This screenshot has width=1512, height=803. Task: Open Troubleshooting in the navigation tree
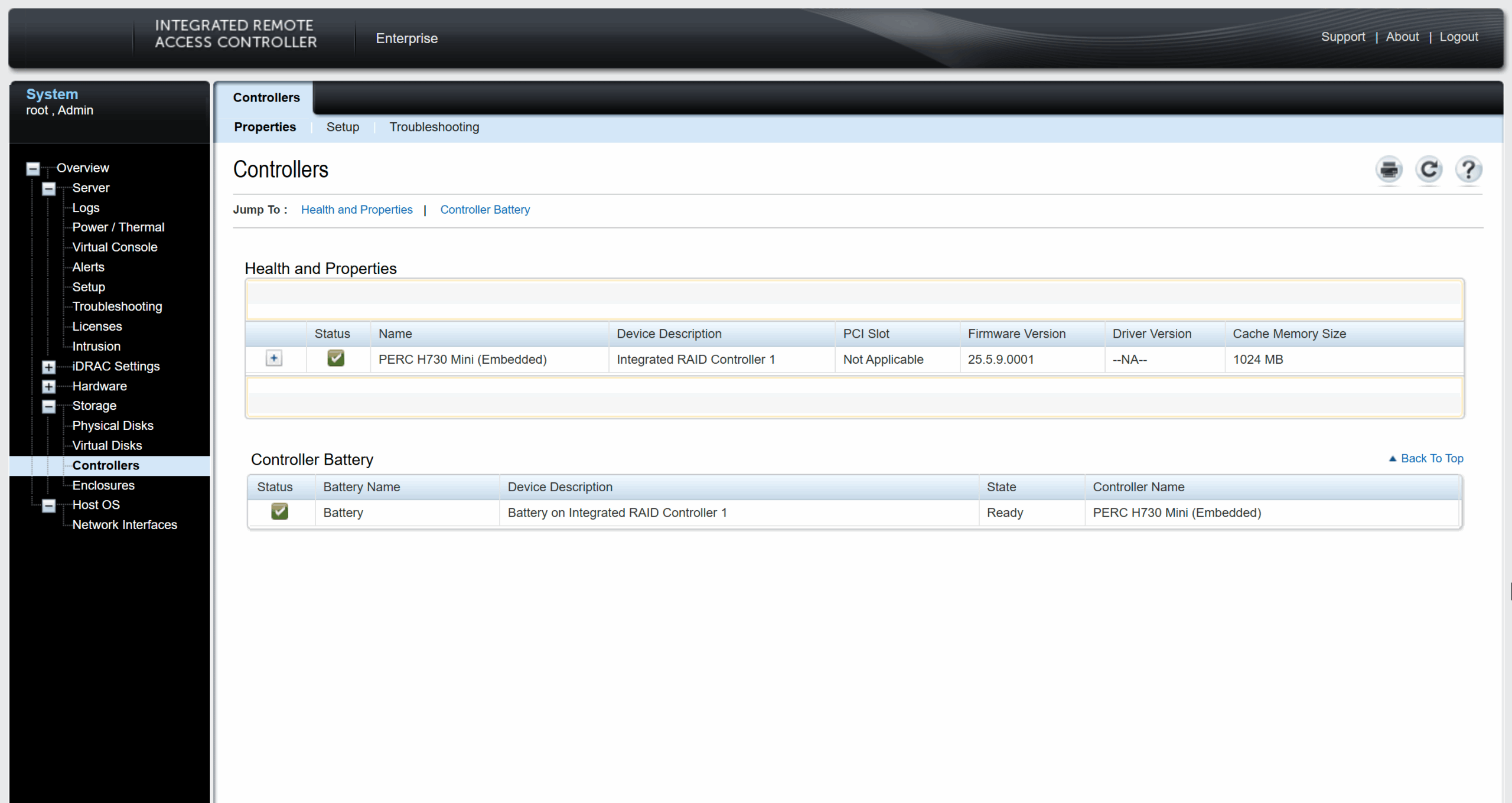[117, 306]
